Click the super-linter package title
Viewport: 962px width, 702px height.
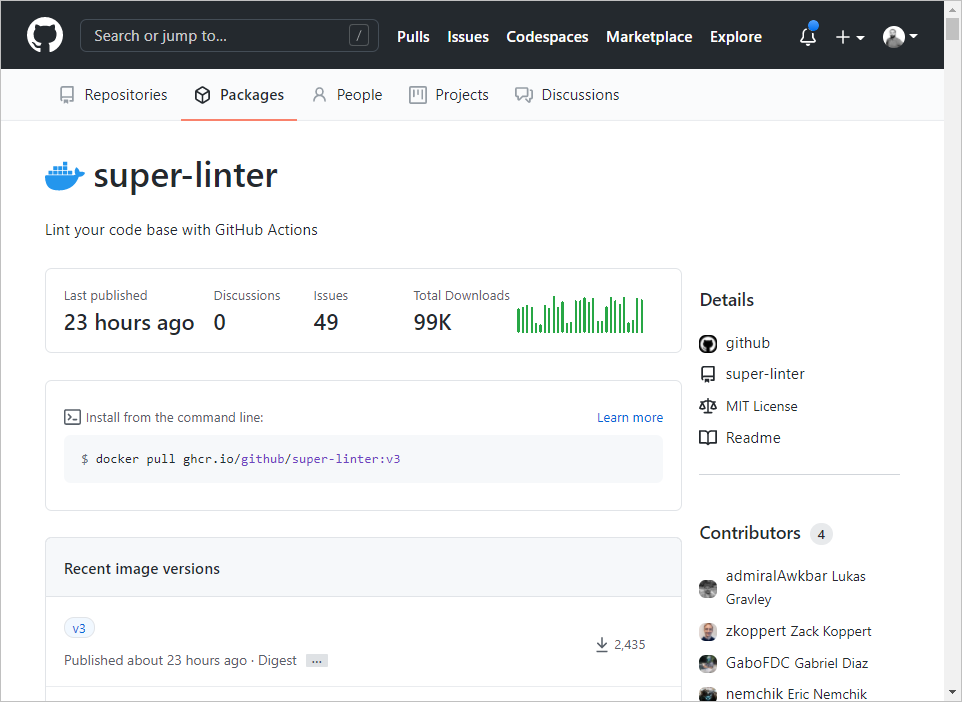185,176
